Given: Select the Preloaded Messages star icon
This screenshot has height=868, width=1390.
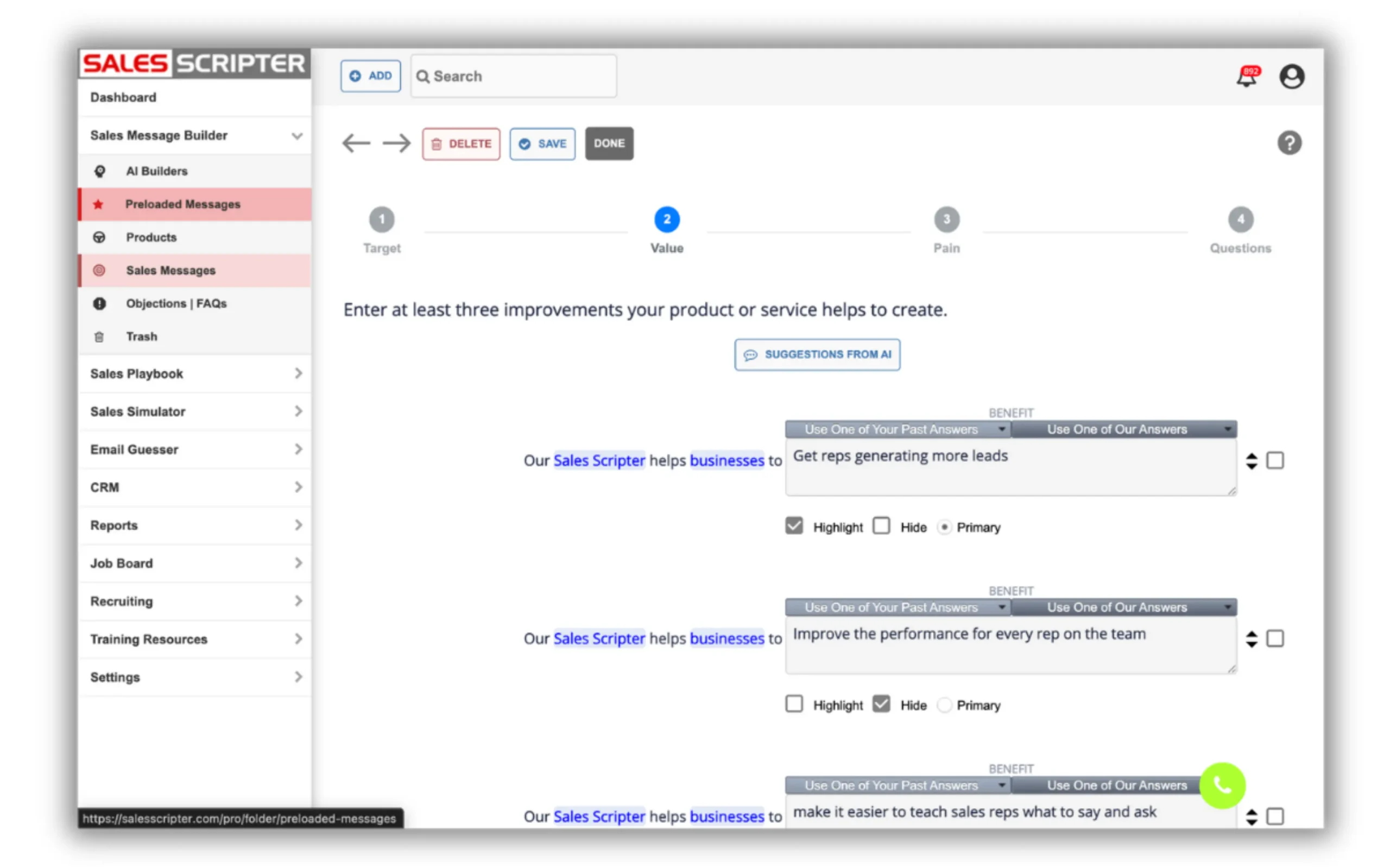Looking at the screenshot, I should point(98,204).
